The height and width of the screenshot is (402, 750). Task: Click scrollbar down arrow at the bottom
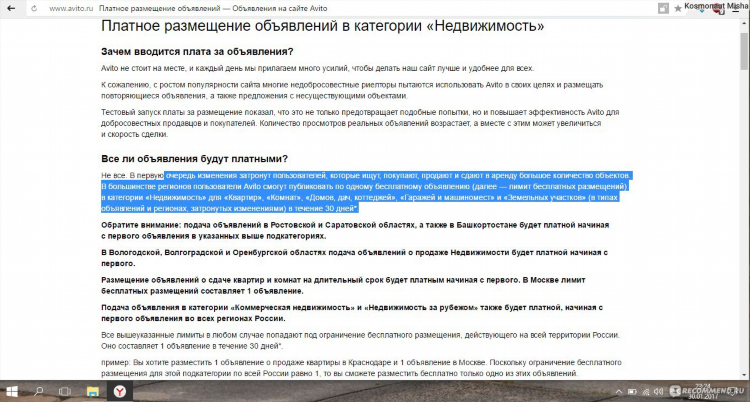point(745,375)
